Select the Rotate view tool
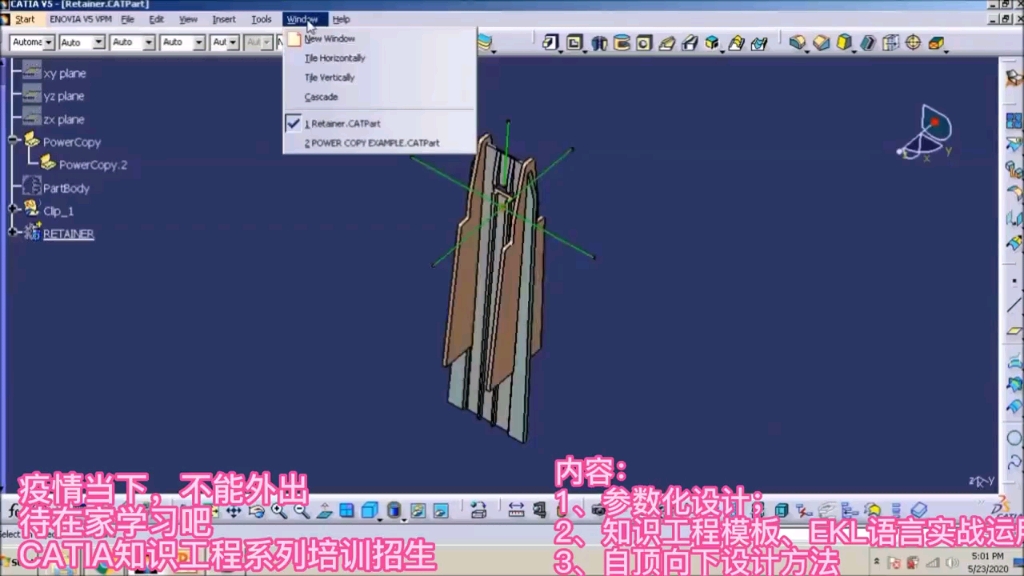The height and width of the screenshot is (576, 1024). click(x=256, y=511)
